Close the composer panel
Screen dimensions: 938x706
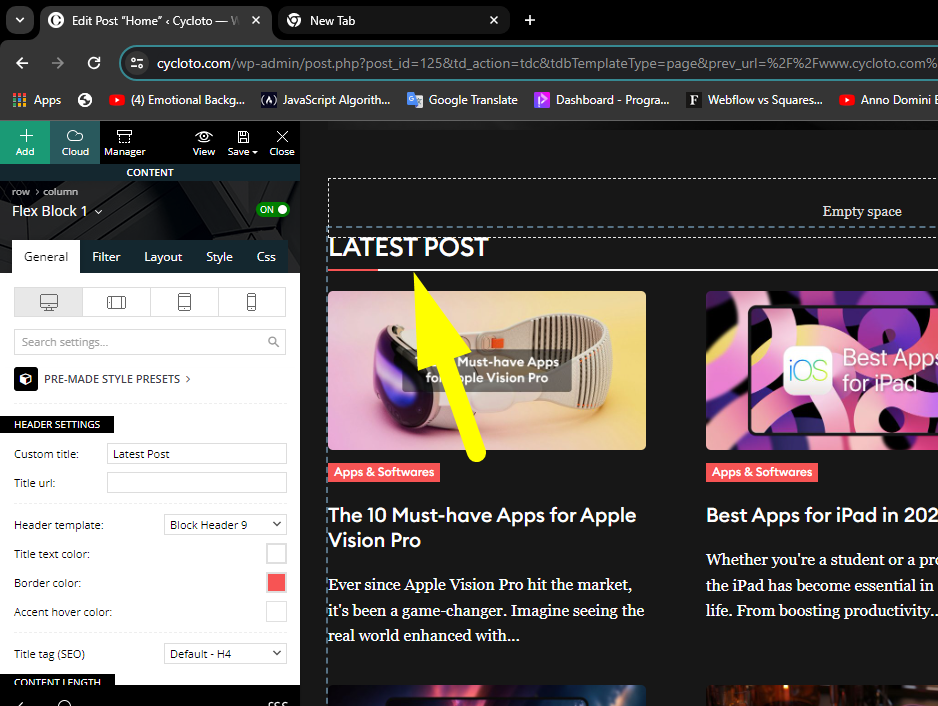pyautogui.click(x=282, y=142)
